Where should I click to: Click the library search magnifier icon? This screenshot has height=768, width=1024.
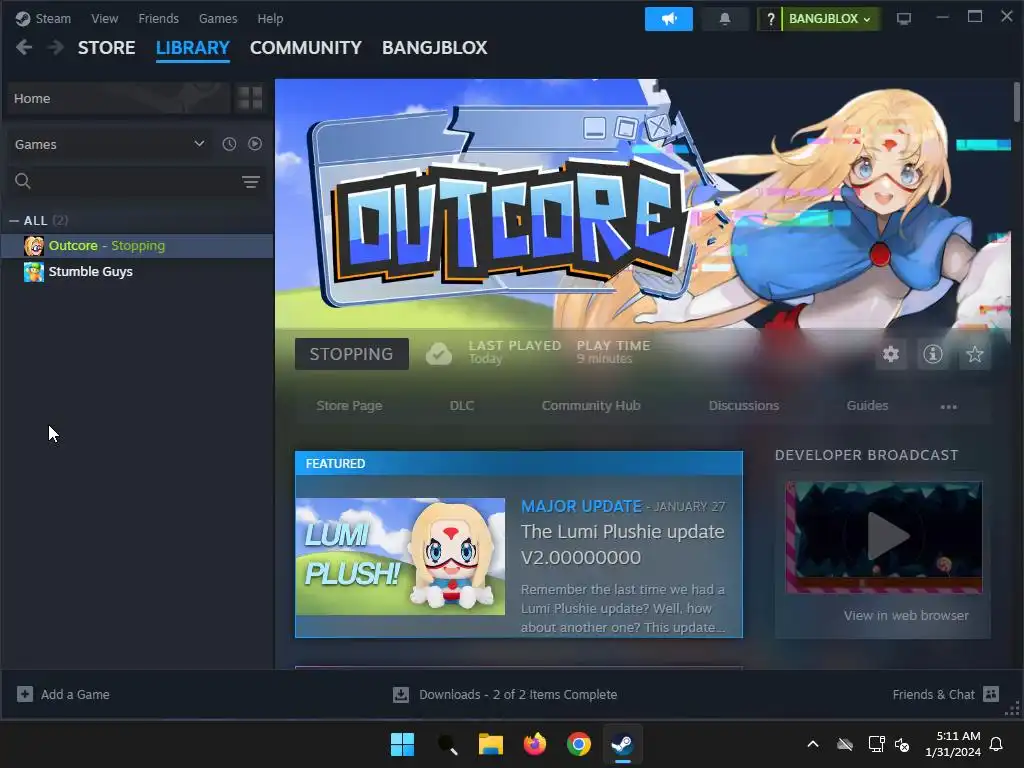coord(23,181)
